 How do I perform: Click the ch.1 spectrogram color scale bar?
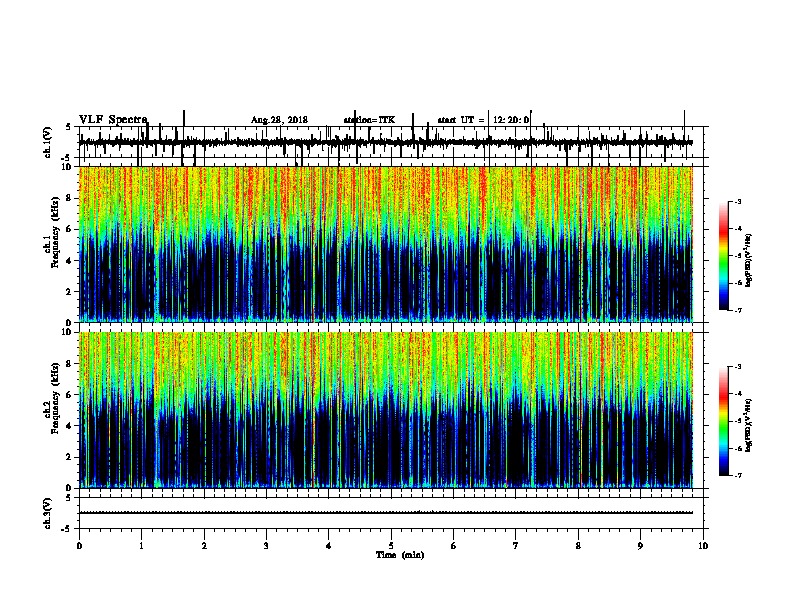pyautogui.click(x=724, y=256)
